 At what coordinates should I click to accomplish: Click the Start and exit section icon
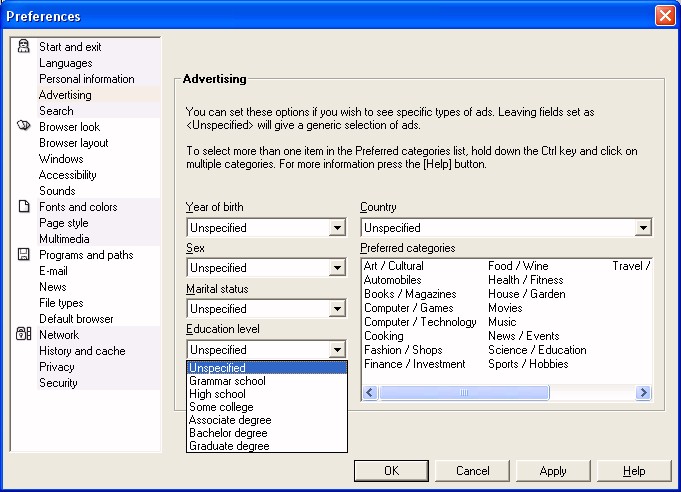click(24, 47)
